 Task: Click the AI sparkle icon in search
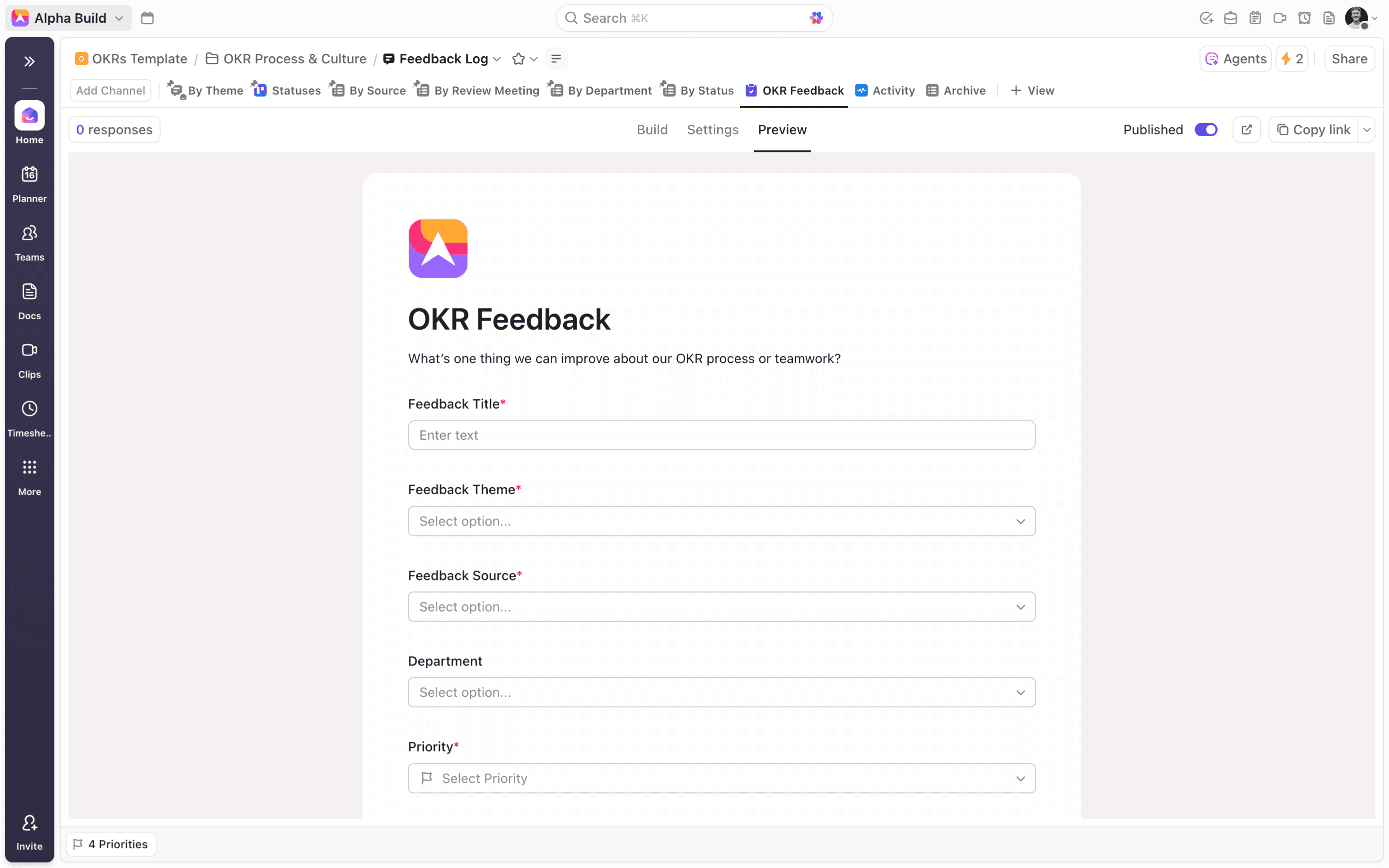click(816, 18)
